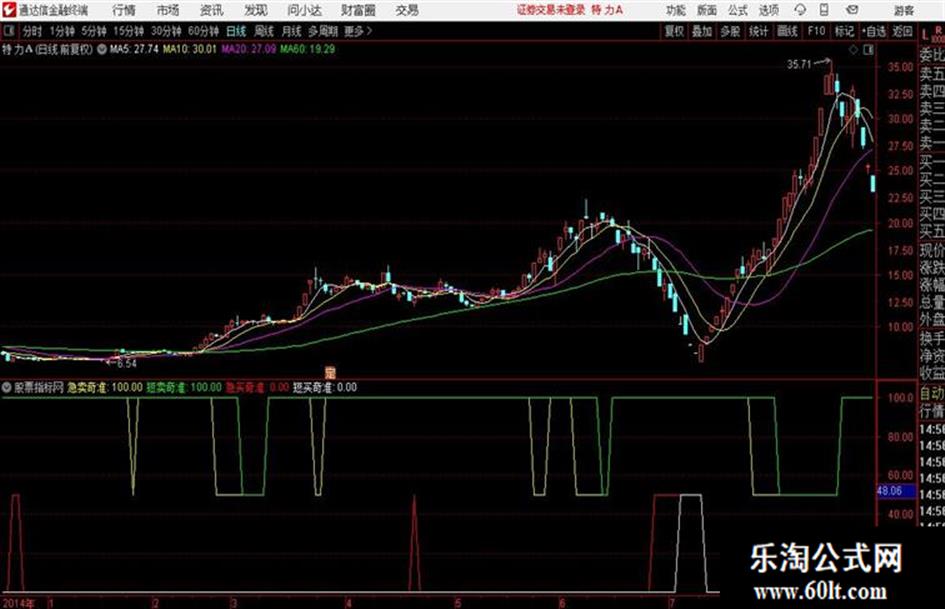The height and width of the screenshot is (609, 945).
Task: Select the 日线 daily period
Action: click(x=236, y=31)
